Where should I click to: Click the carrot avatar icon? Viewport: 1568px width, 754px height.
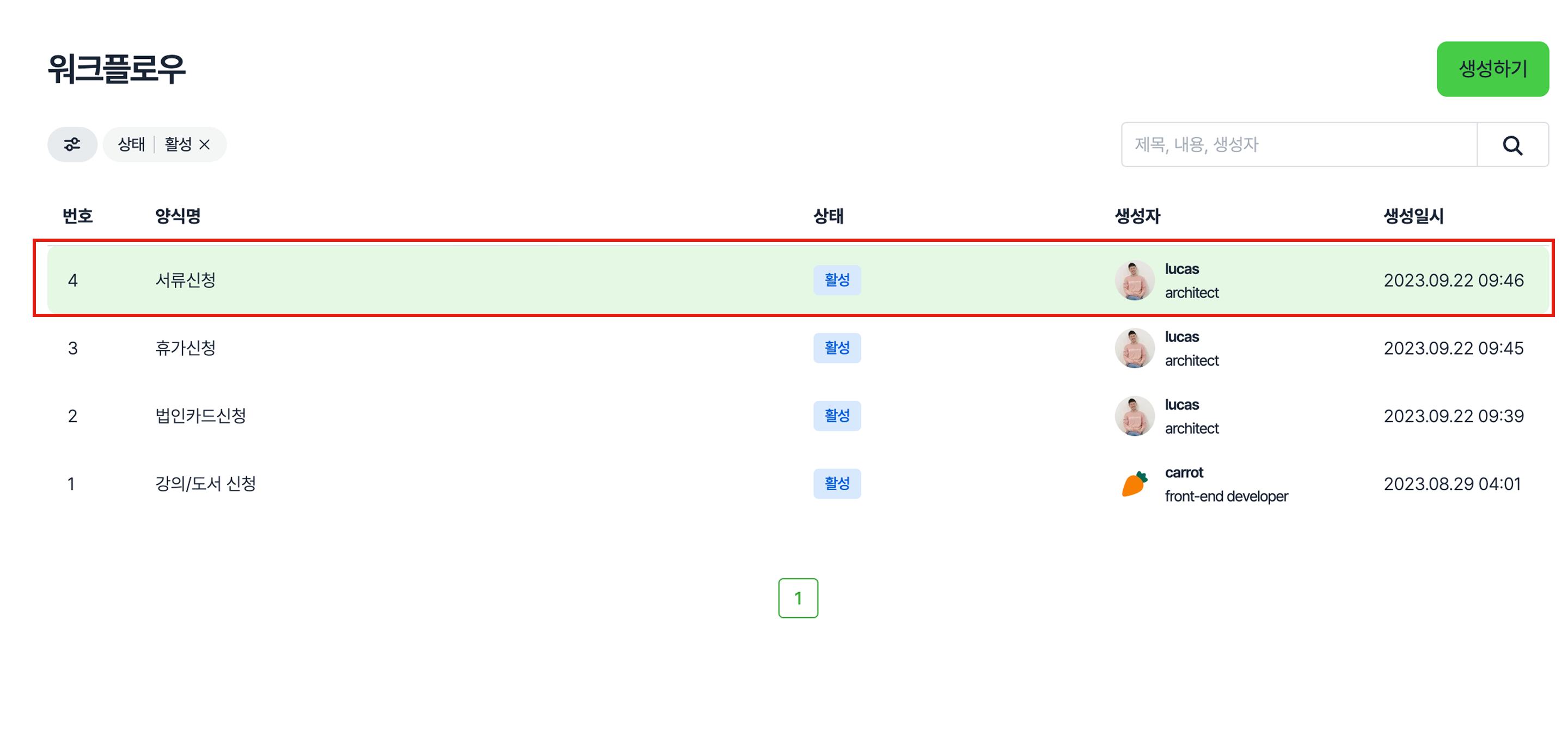coord(1134,484)
